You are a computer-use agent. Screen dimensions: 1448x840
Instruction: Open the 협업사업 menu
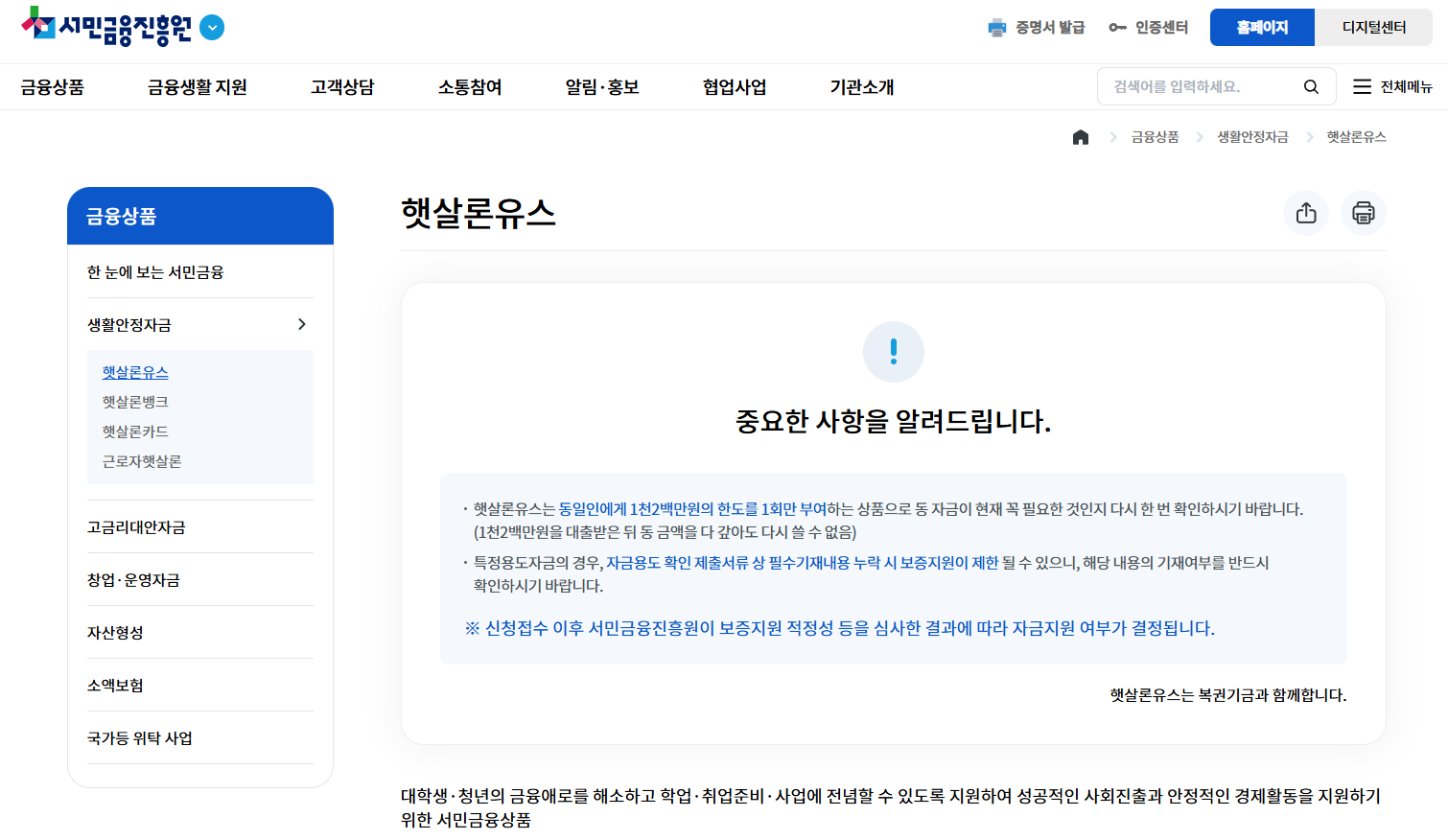[x=735, y=87]
